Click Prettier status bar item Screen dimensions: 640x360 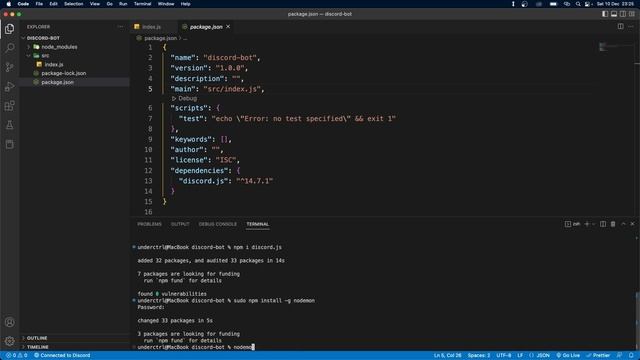[598, 356]
